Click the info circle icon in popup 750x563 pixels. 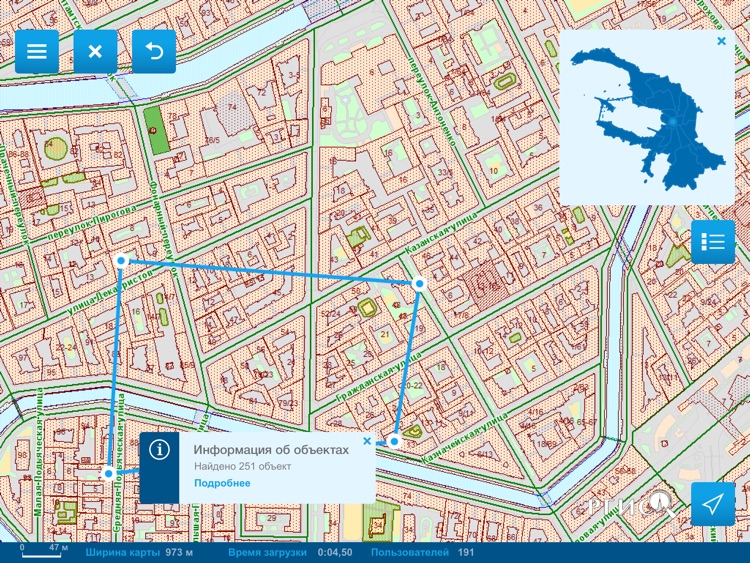tap(159, 450)
